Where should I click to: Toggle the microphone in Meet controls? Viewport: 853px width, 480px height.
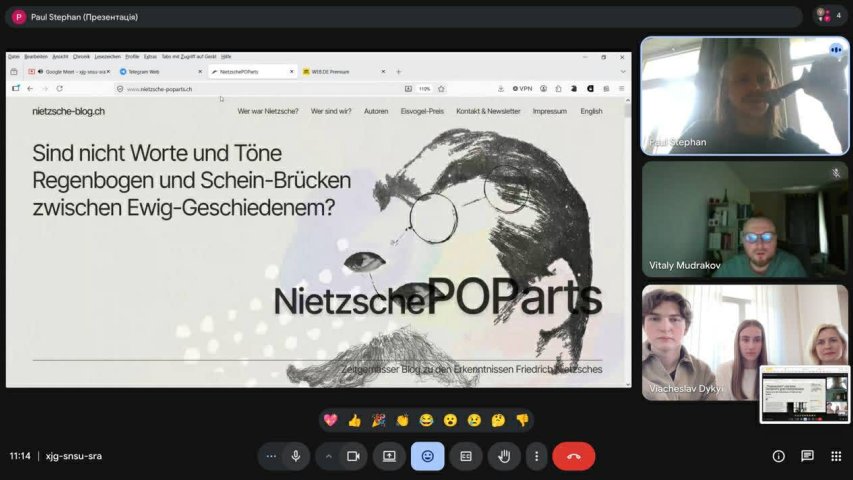pyautogui.click(x=296, y=456)
